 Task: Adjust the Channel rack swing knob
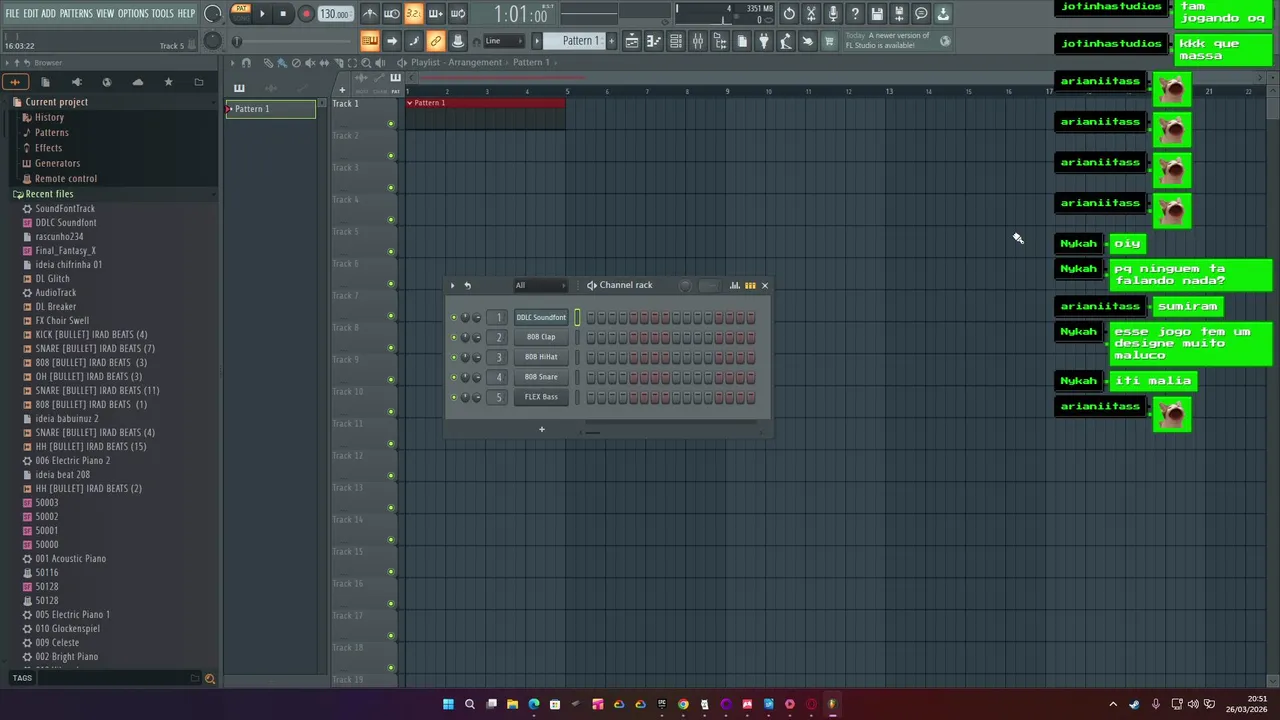click(685, 285)
